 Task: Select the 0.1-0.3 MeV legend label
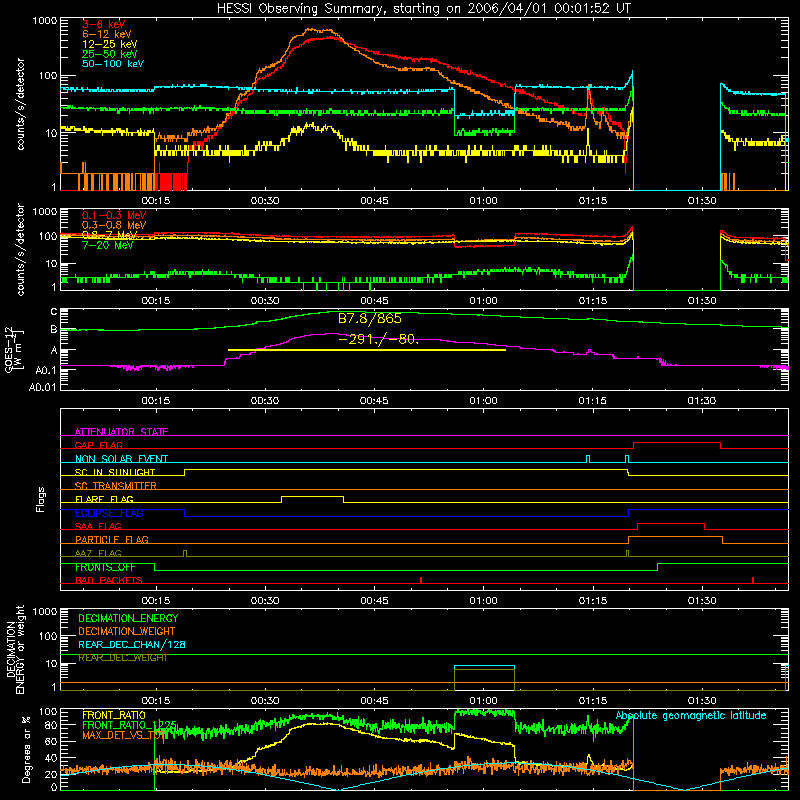click(114, 215)
